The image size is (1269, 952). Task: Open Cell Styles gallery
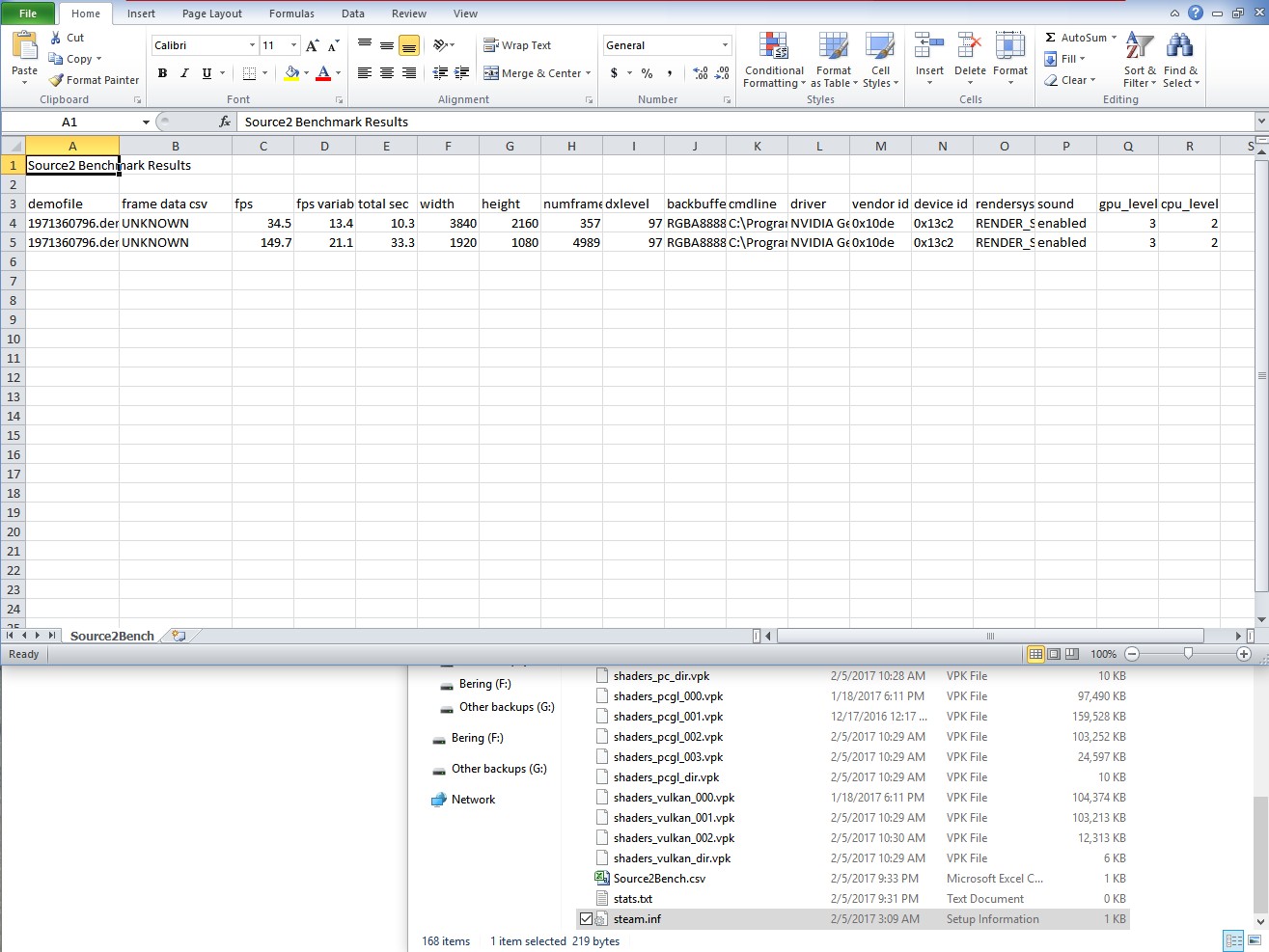coord(880,60)
